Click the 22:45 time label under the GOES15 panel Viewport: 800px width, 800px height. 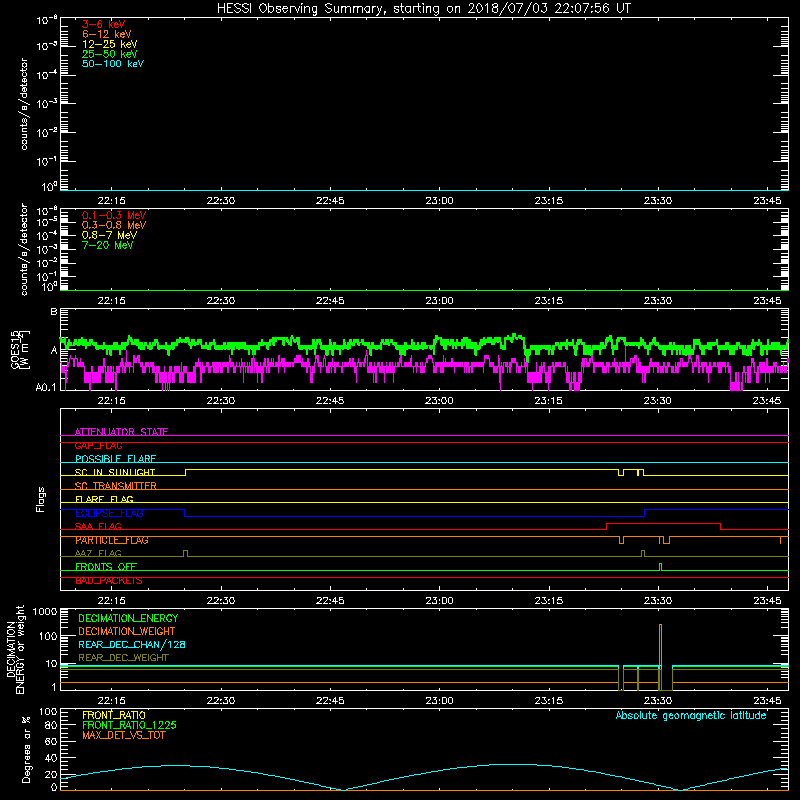tap(330, 401)
